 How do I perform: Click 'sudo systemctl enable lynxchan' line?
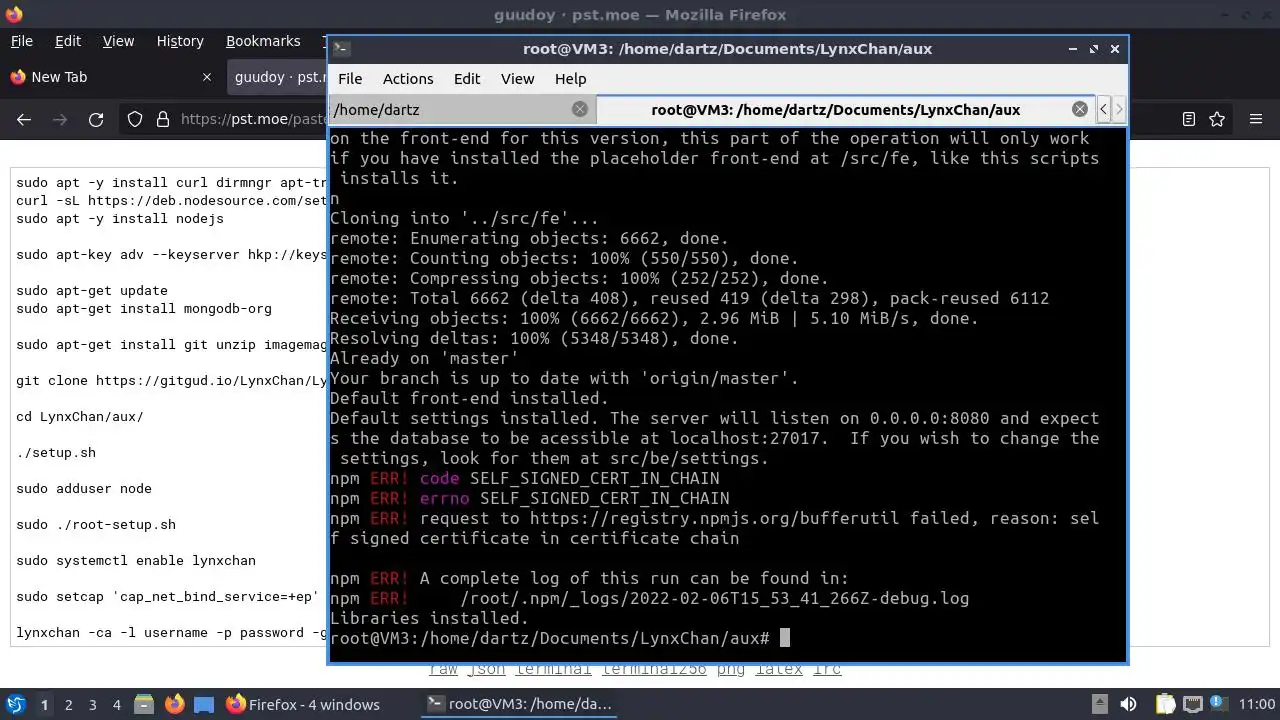(136, 560)
